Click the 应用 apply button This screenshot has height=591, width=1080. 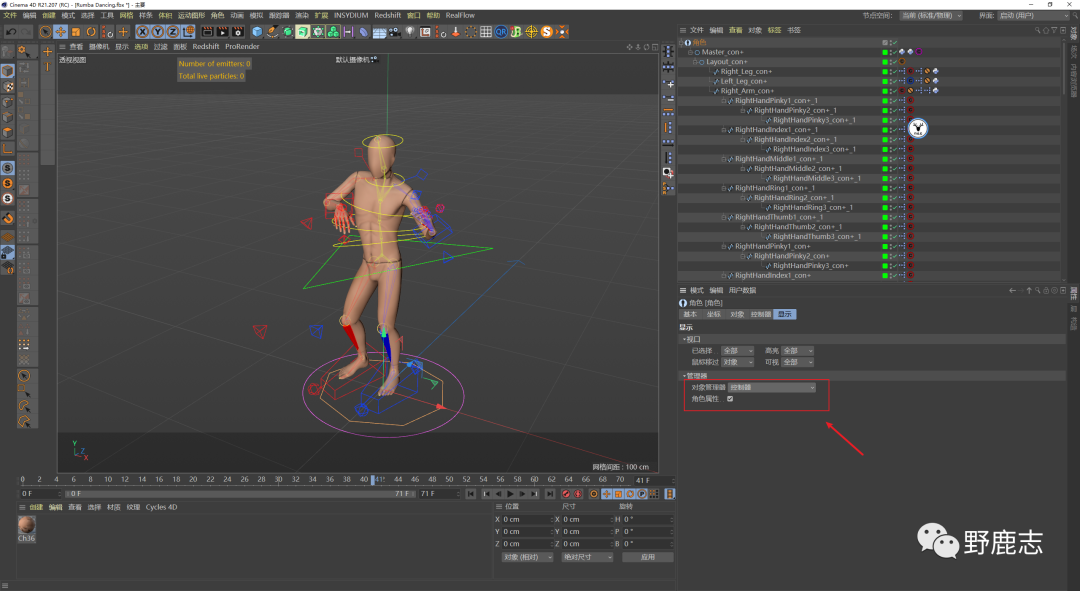(647, 557)
